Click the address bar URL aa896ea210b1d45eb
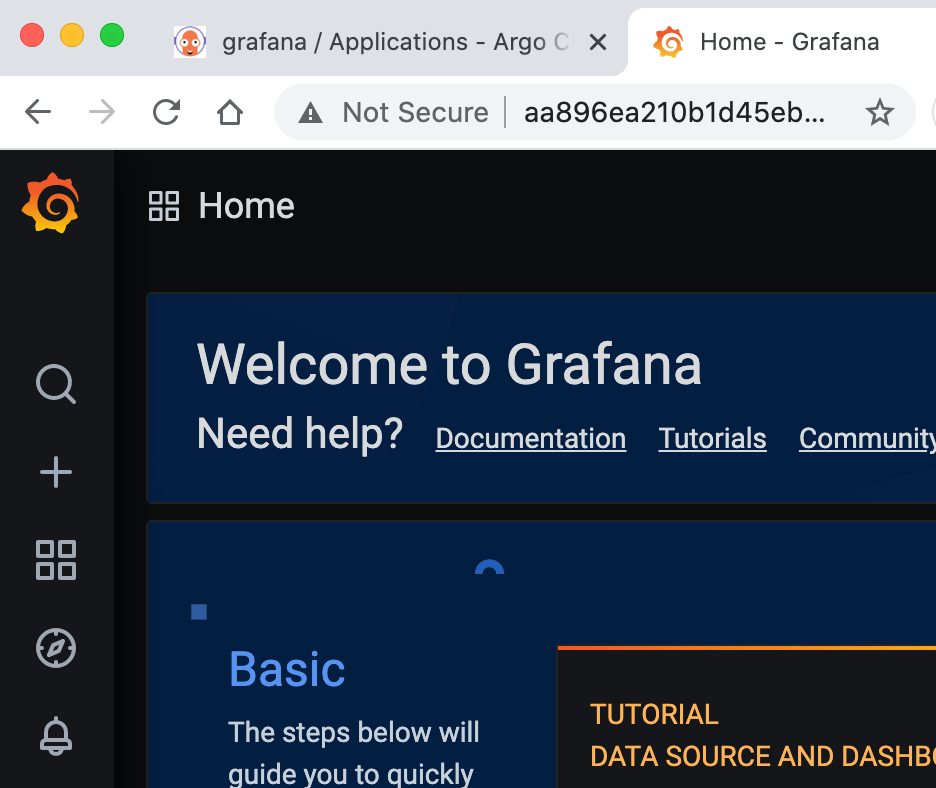The width and height of the screenshot is (936, 788). point(675,112)
